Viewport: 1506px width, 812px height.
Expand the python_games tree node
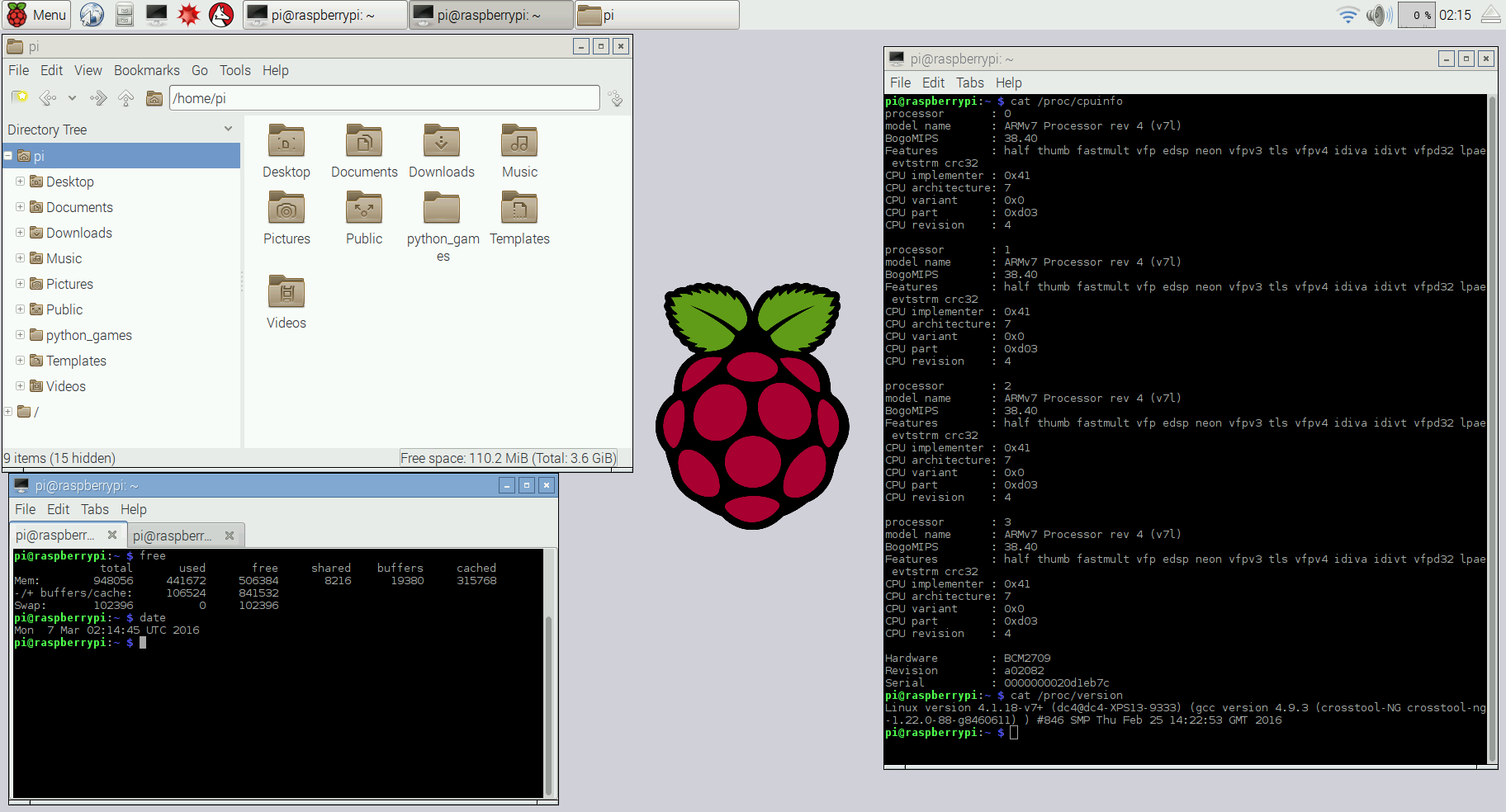20,334
